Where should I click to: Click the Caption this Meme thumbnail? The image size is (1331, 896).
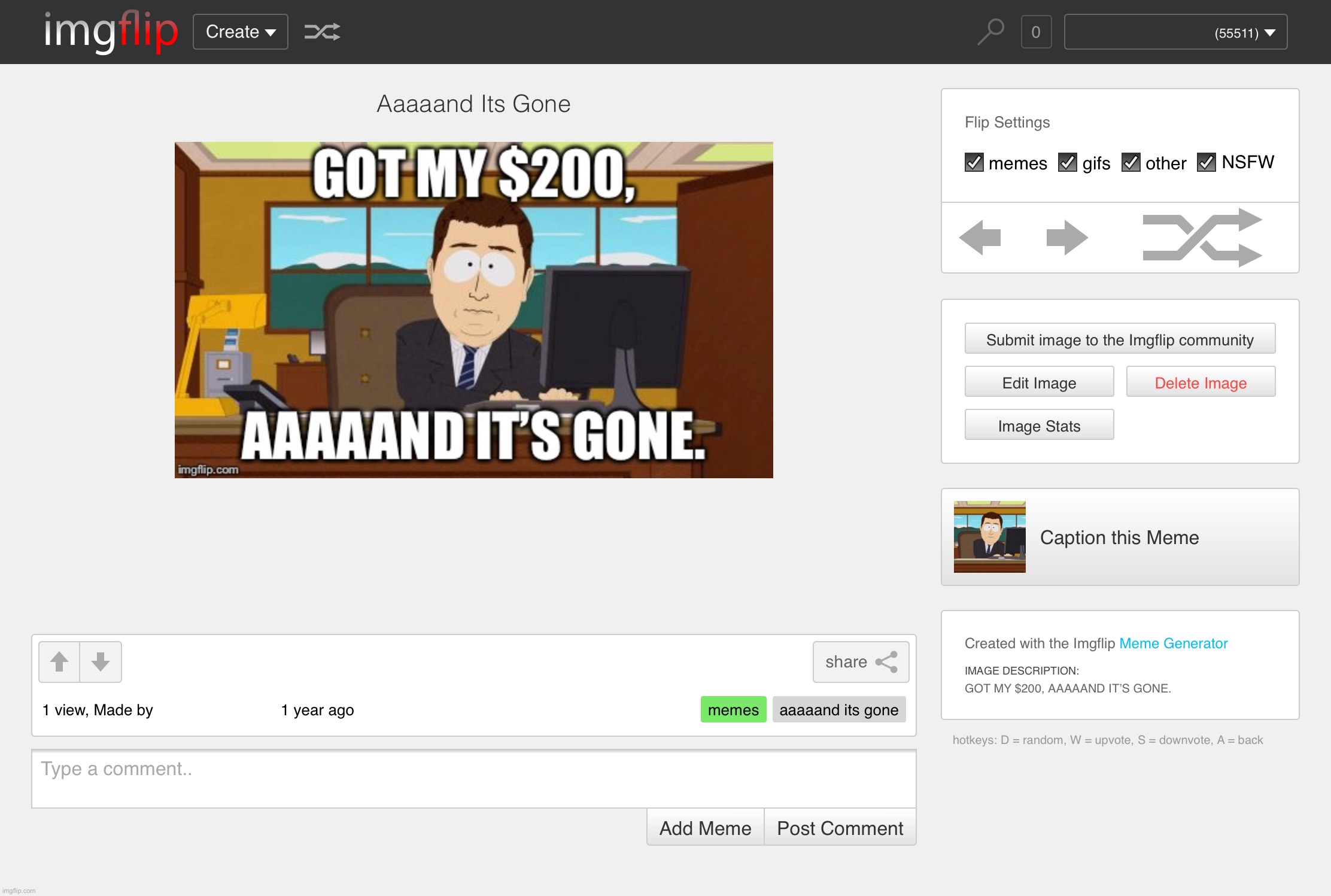[x=989, y=537]
